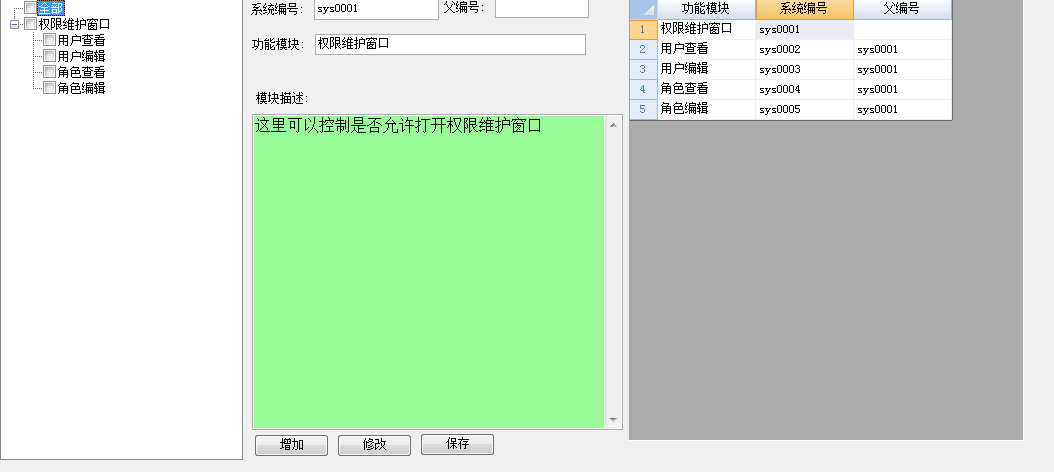This screenshot has height=472, width=1054.
Task: Select 用户编辑 label in tree
Action: tap(81, 56)
